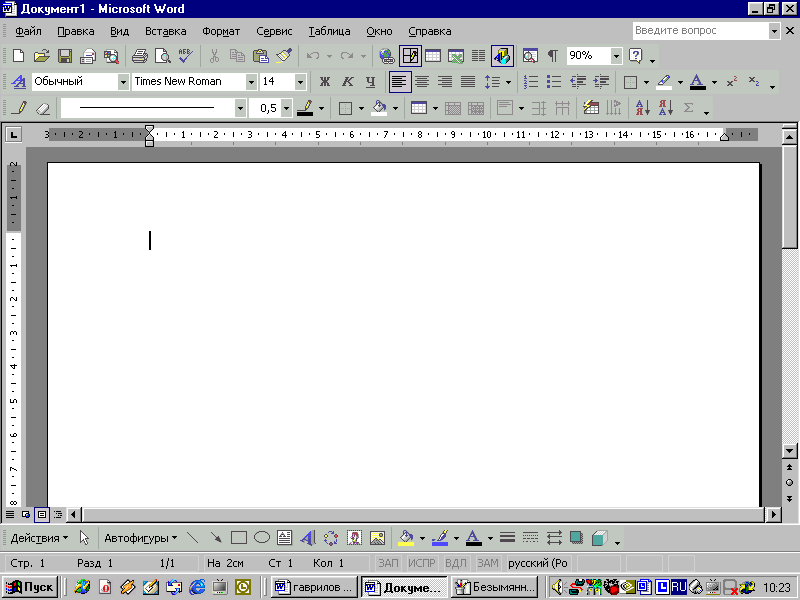Image resolution: width=800 pixels, height=600 pixels.
Task: Toggle bold formatting (Ж)
Action: click(x=324, y=82)
